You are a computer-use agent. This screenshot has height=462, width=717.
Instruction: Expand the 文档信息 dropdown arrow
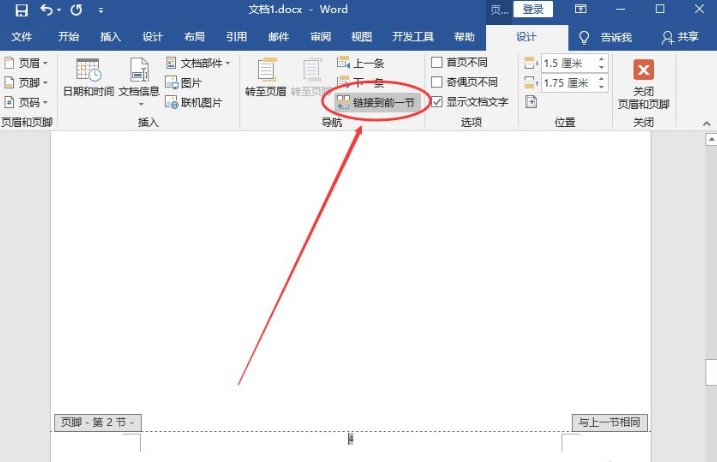tap(141, 105)
